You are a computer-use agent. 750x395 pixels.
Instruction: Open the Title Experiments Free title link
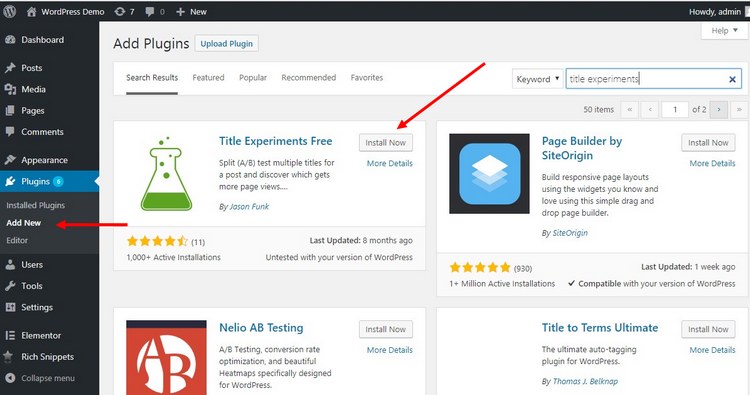tap(276, 141)
